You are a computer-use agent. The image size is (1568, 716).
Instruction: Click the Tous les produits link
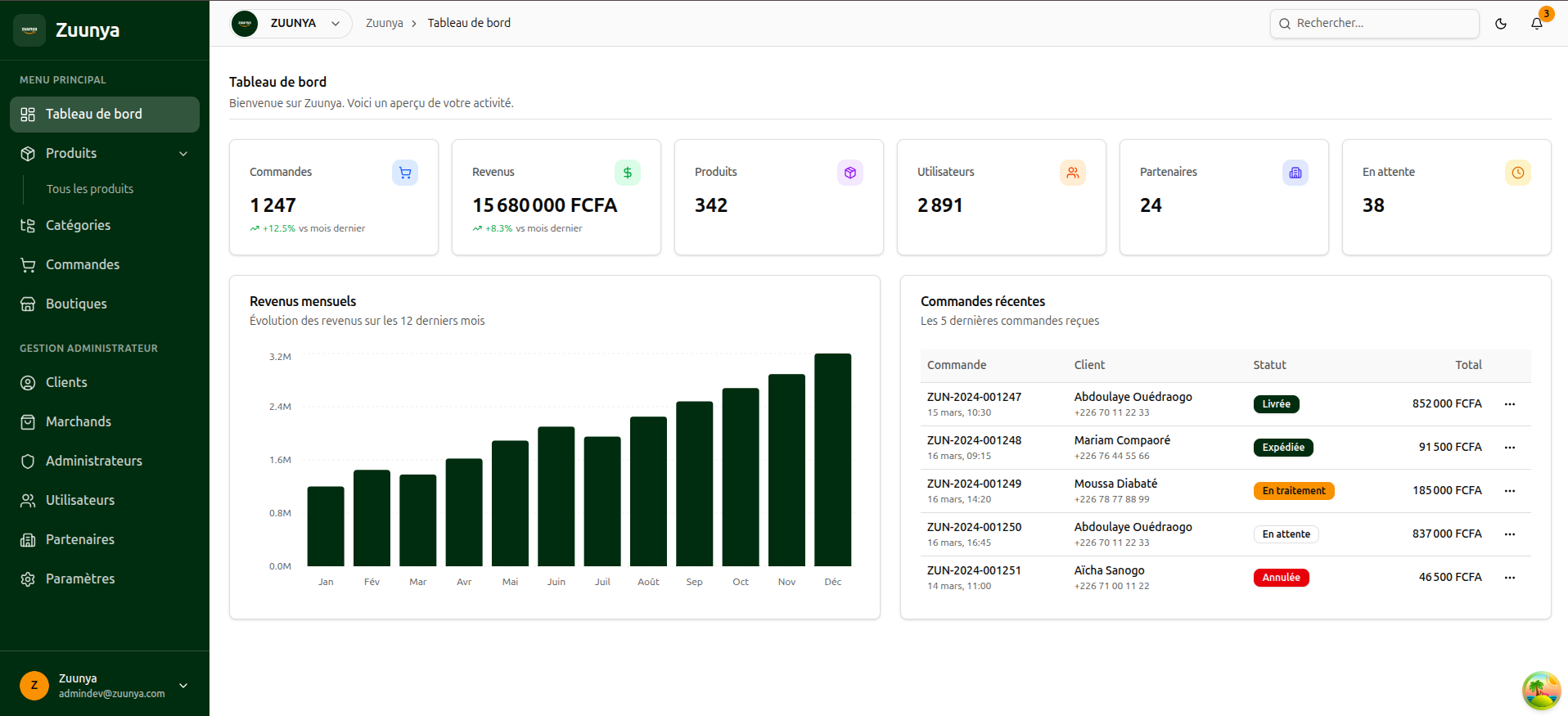click(x=90, y=189)
